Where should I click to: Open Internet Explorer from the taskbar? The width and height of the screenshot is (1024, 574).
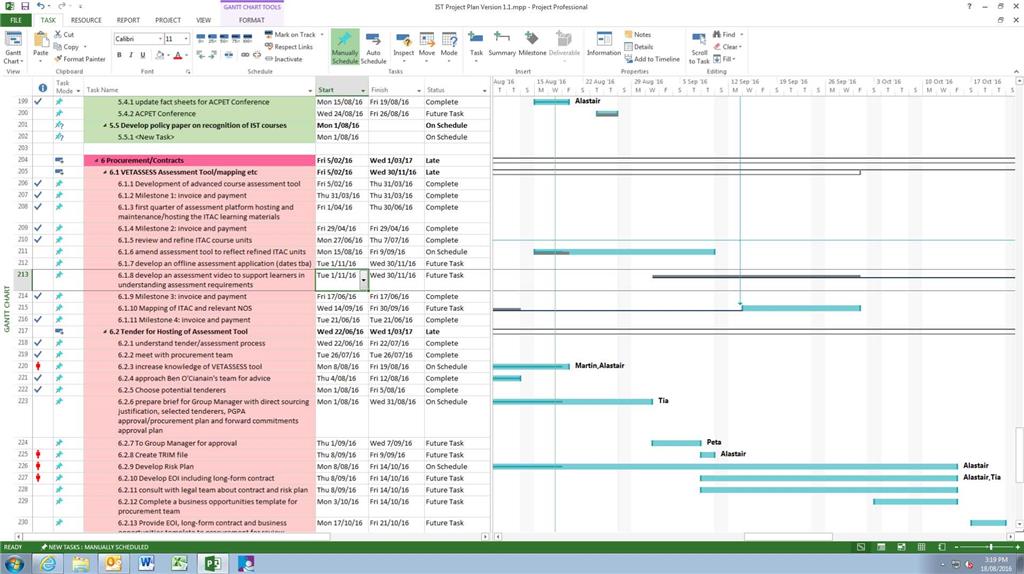48,564
